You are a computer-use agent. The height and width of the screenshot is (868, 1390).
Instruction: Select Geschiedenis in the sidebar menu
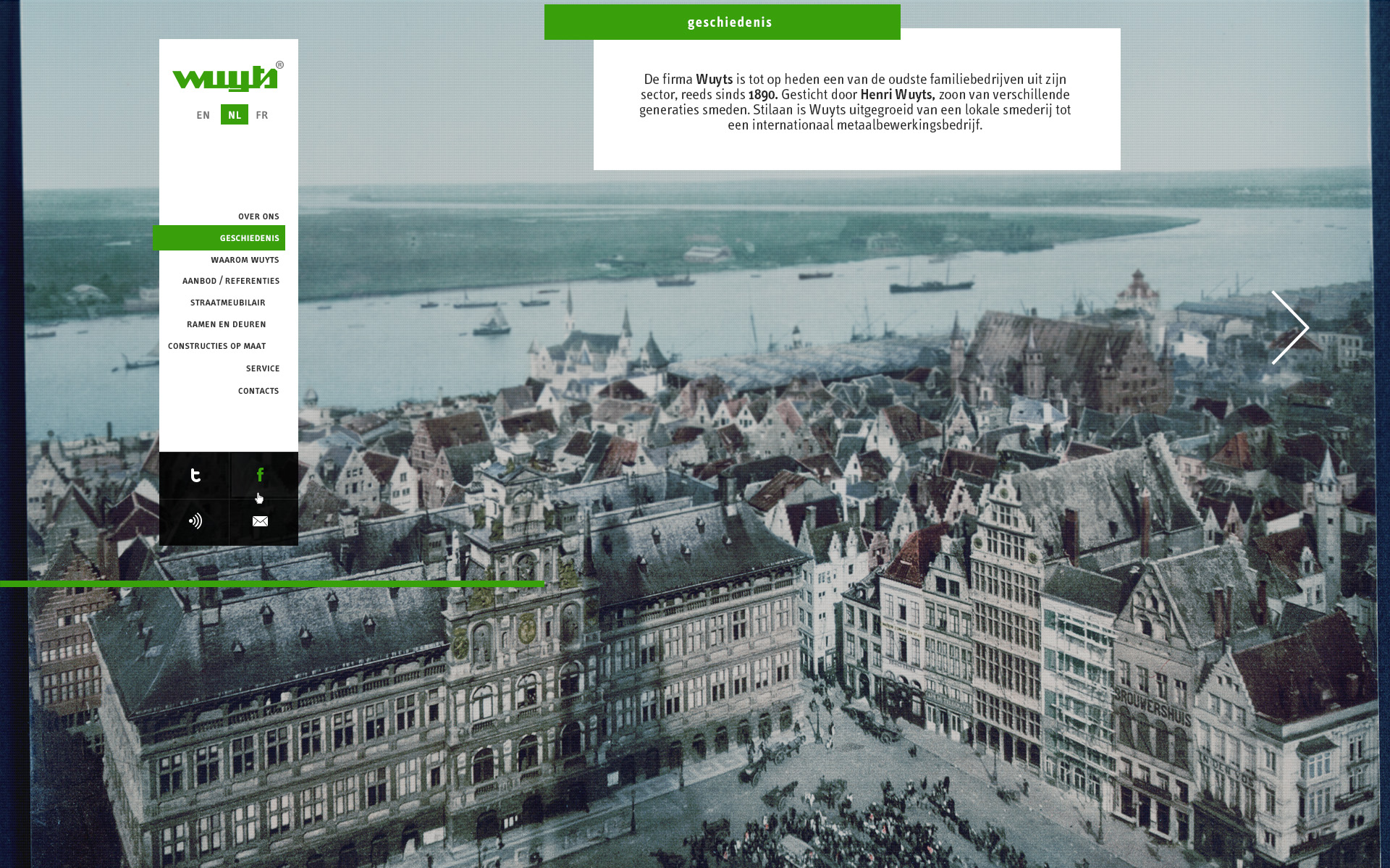(x=249, y=238)
